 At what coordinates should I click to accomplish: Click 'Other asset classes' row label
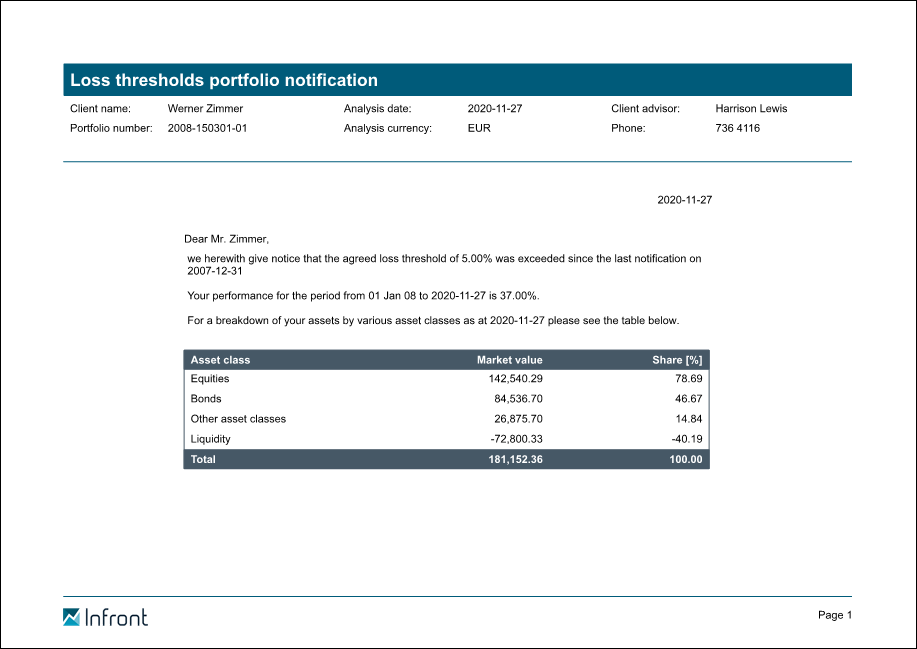pos(238,419)
